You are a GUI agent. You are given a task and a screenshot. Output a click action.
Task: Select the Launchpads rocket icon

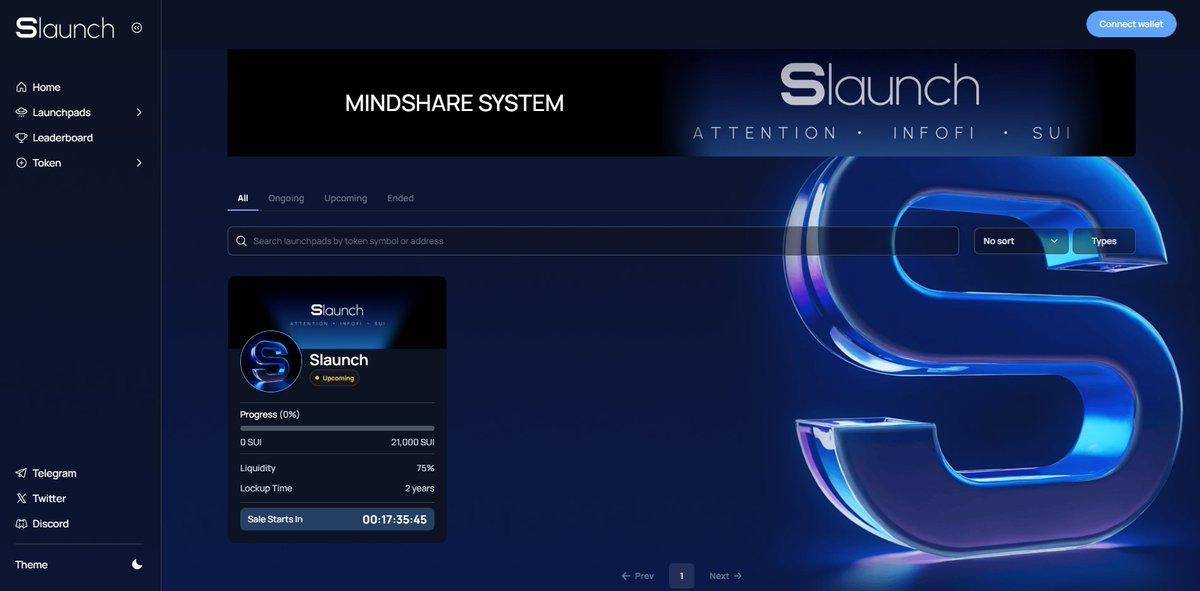pyautogui.click(x=22, y=112)
